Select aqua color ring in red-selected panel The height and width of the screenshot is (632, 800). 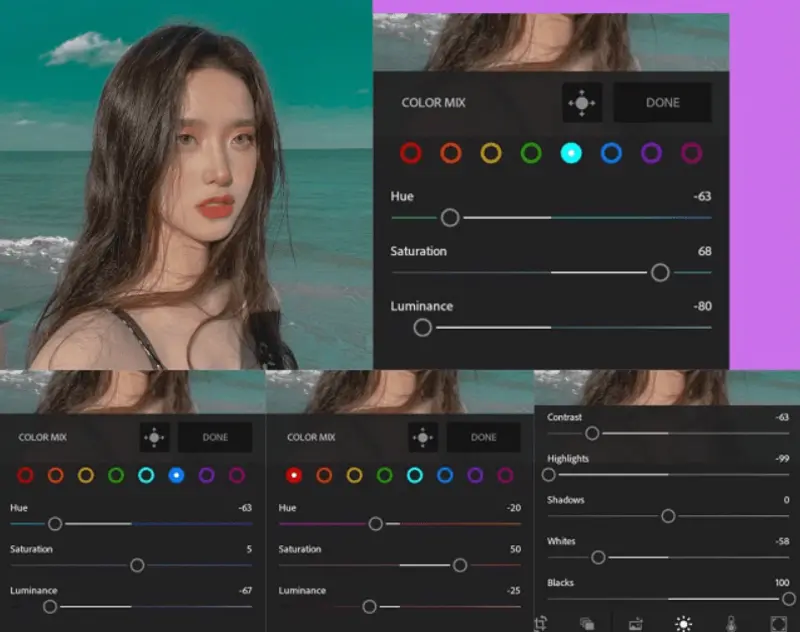click(415, 475)
